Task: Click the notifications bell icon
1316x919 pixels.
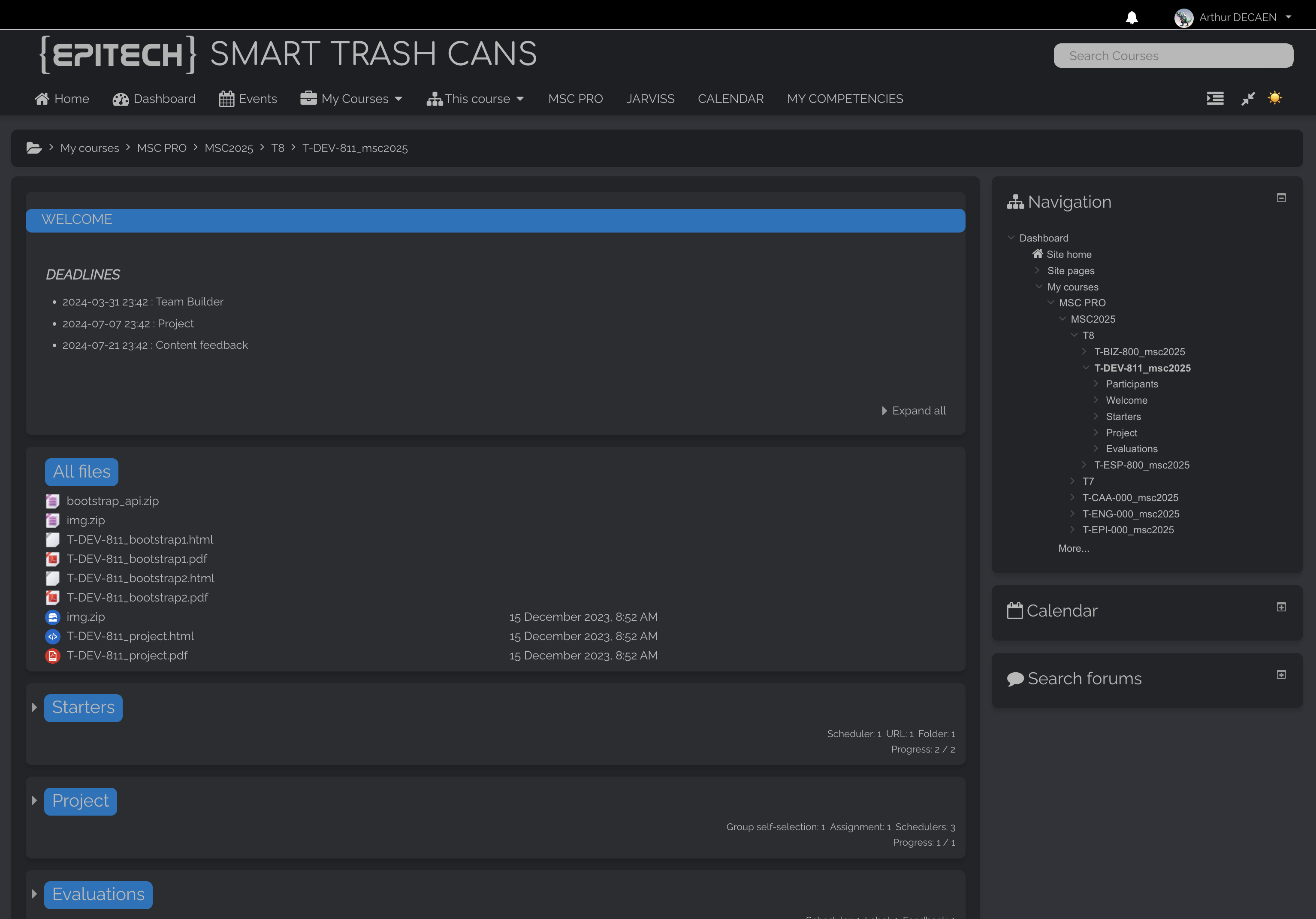Action: [x=1132, y=18]
